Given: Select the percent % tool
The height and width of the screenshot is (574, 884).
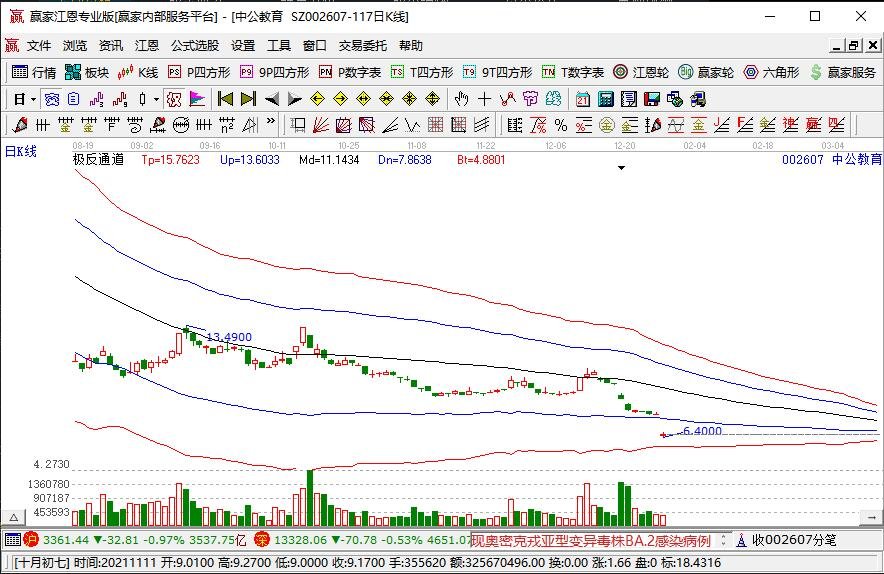Looking at the screenshot, I should point(561,125).
